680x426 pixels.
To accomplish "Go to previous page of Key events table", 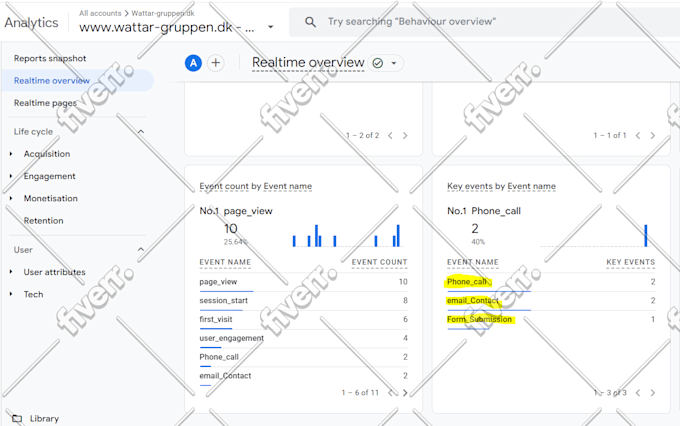I will (638, 393).
